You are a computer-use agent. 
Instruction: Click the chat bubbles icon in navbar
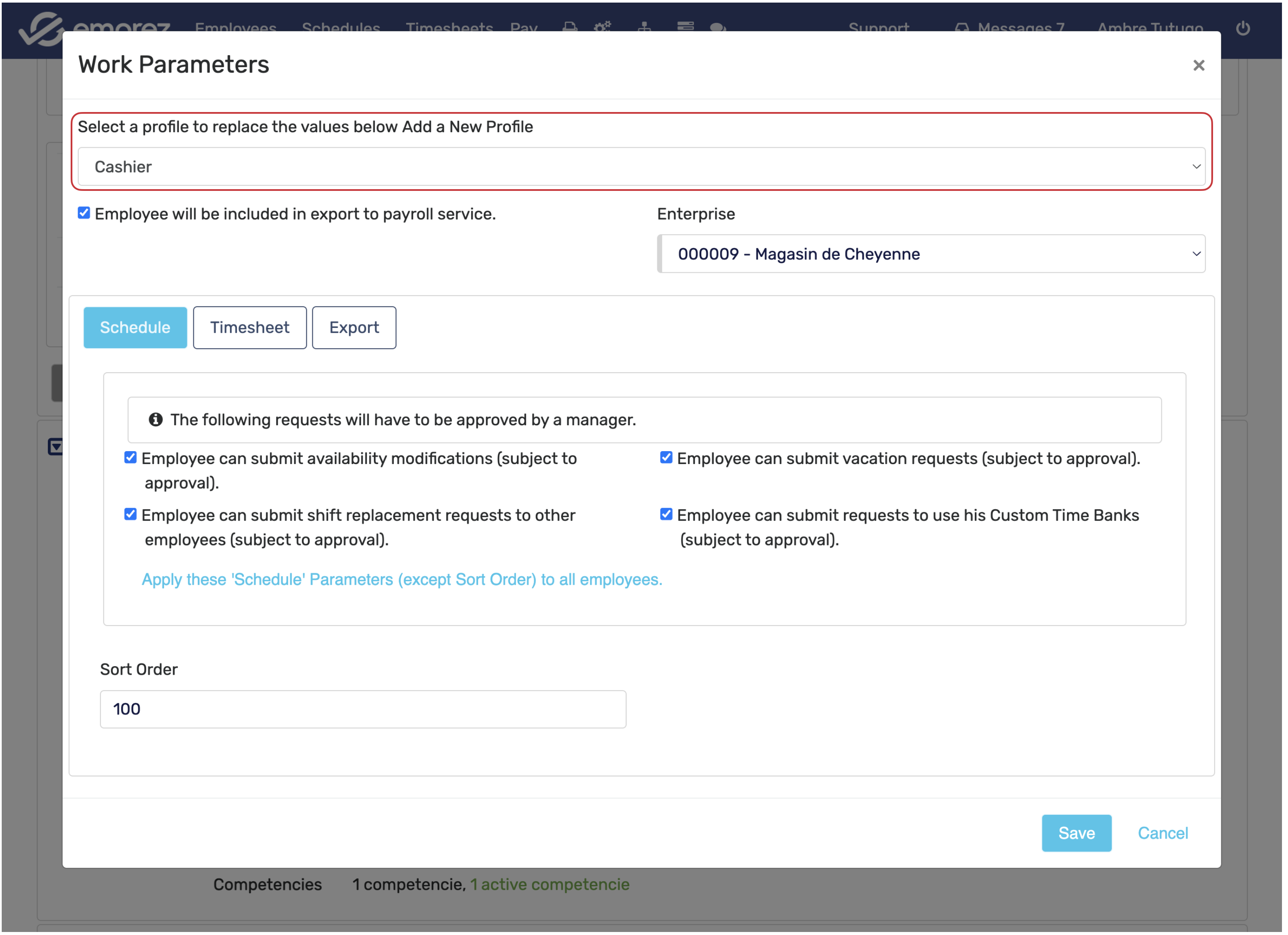718,27
